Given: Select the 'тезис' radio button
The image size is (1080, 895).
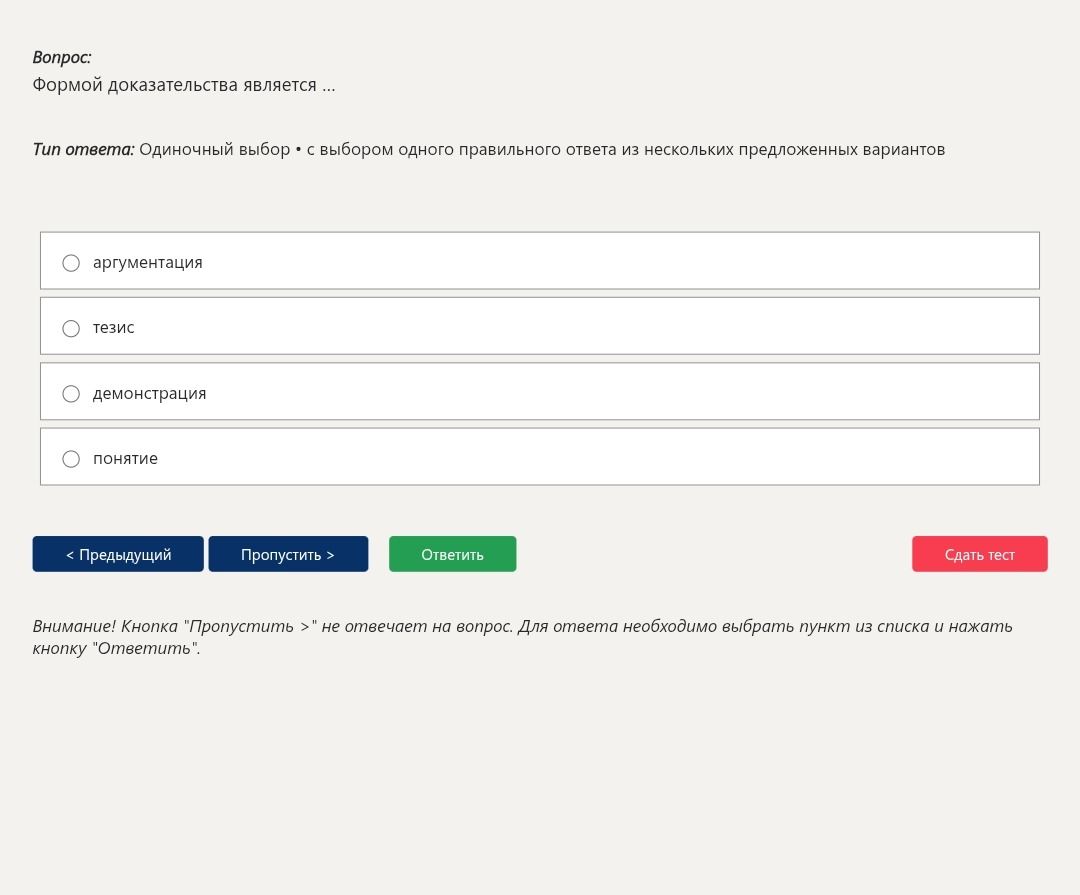Looking at the screenshot, I should [71, 328].
